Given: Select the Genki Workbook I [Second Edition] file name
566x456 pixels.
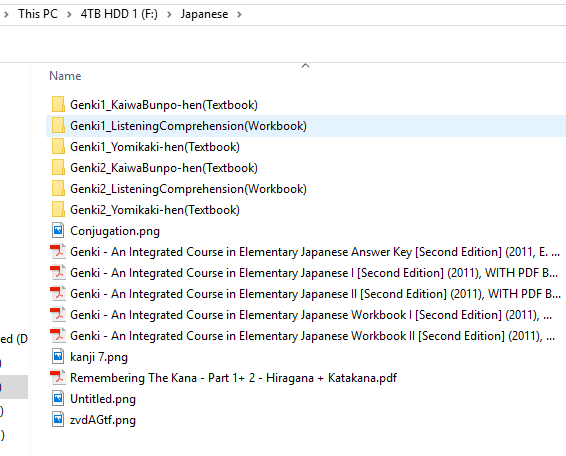Looking at the screenshot, I should [311, 314].
